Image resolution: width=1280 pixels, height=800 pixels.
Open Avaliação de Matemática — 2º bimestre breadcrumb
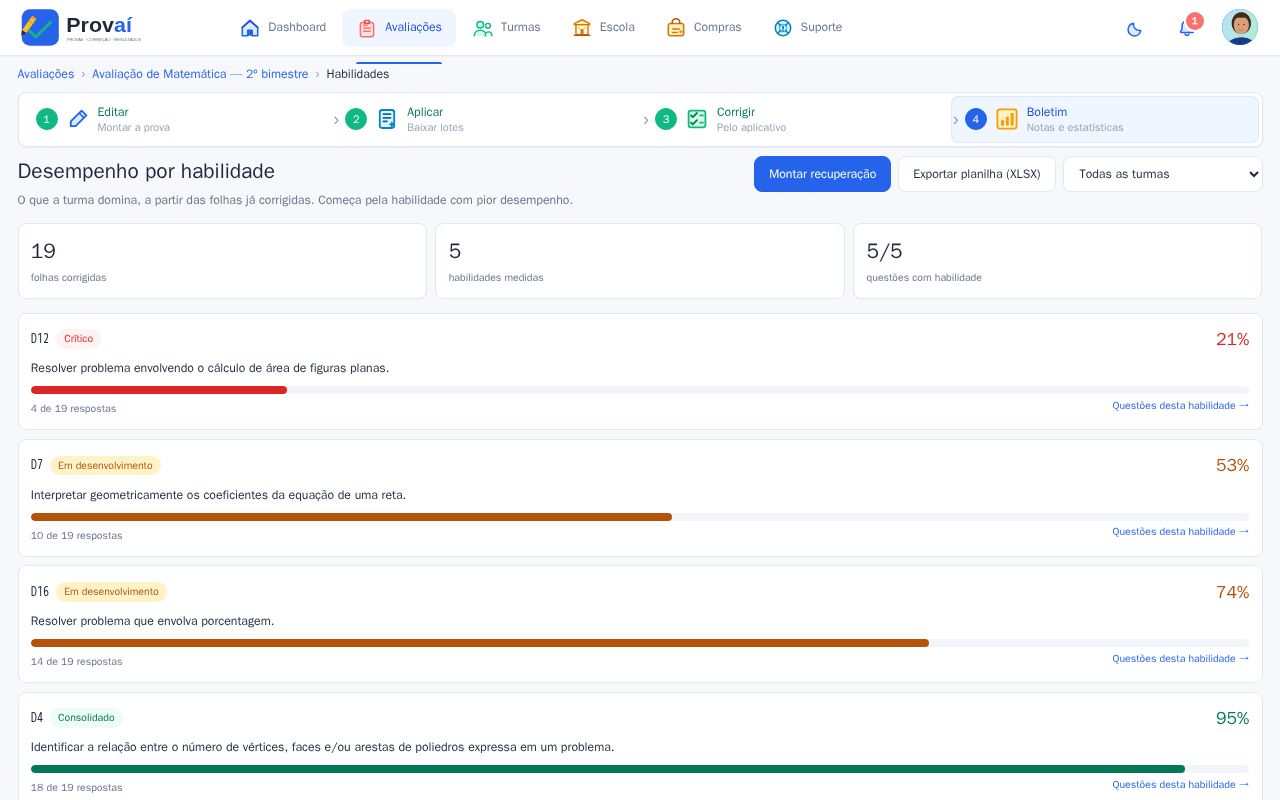pyautogui.click(x=200, y=74)
